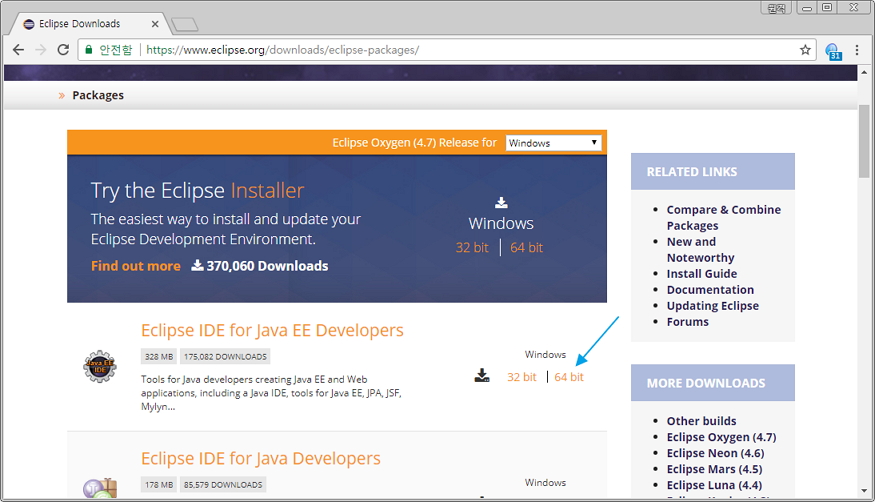Download 64 bit Eclipse Installer

click(x=526, y=248)
